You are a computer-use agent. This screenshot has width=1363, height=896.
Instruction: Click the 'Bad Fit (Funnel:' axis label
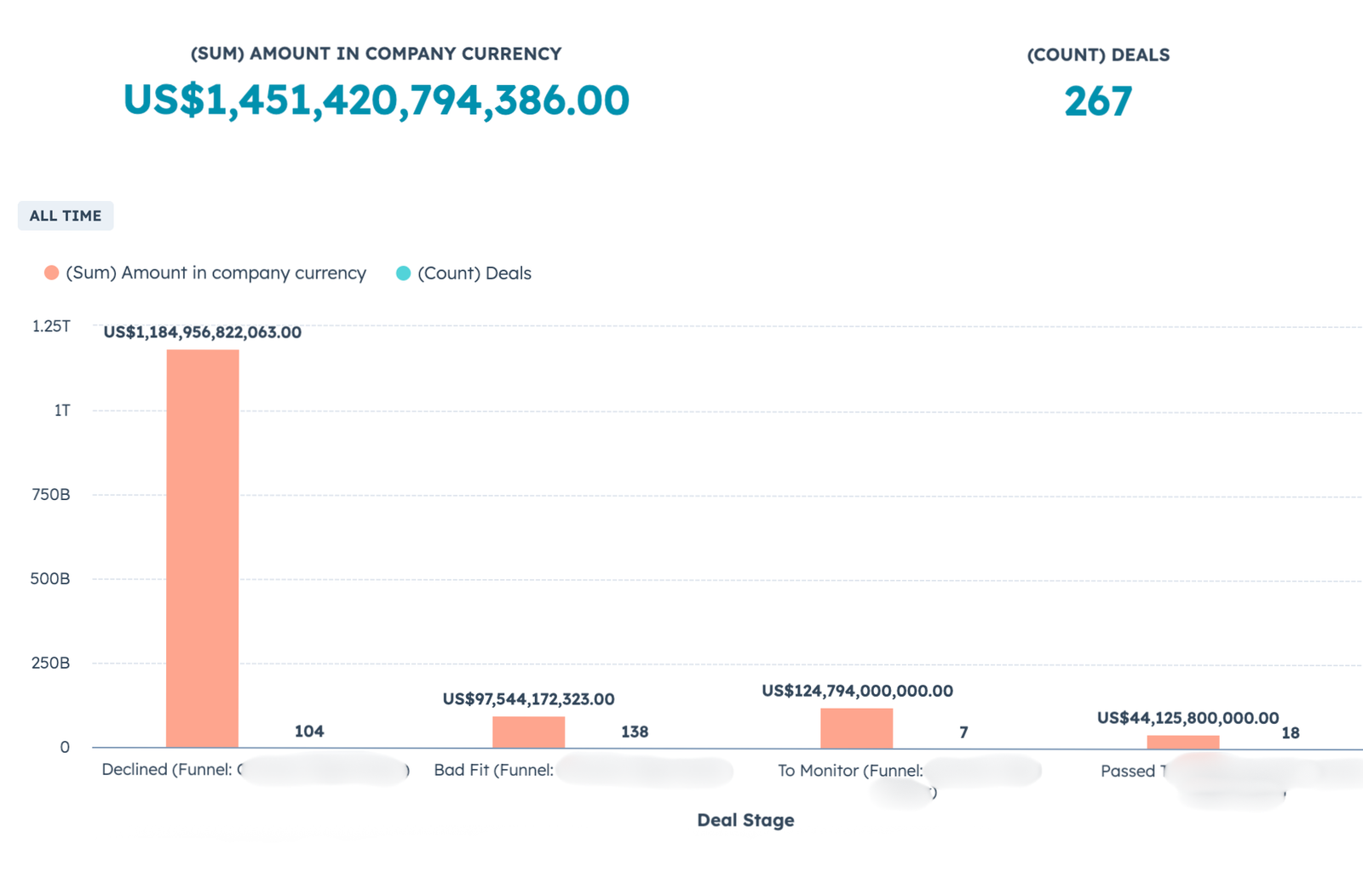coord(494,770)
